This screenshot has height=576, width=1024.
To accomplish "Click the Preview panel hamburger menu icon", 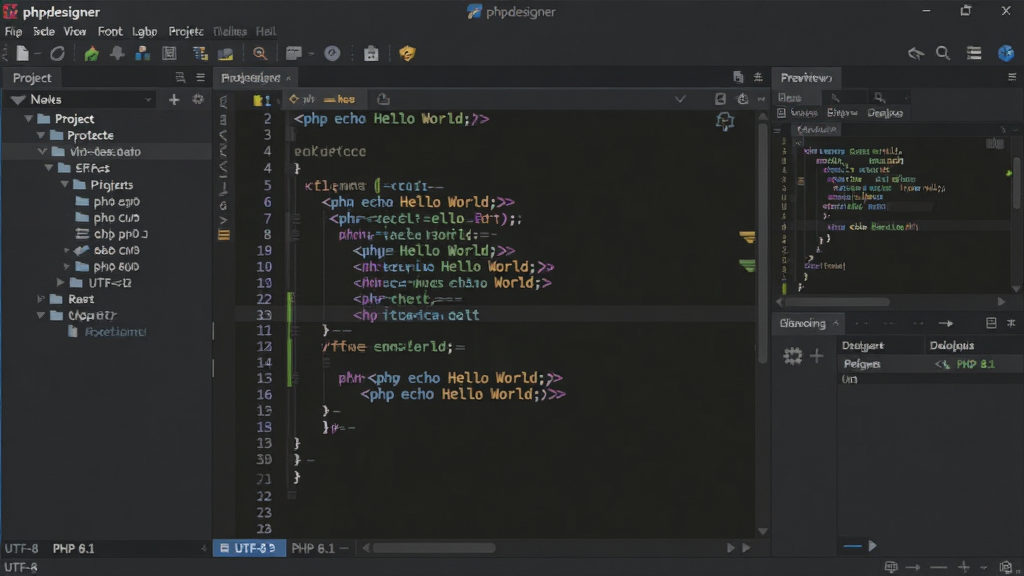I will click(x=1012, y=77).
